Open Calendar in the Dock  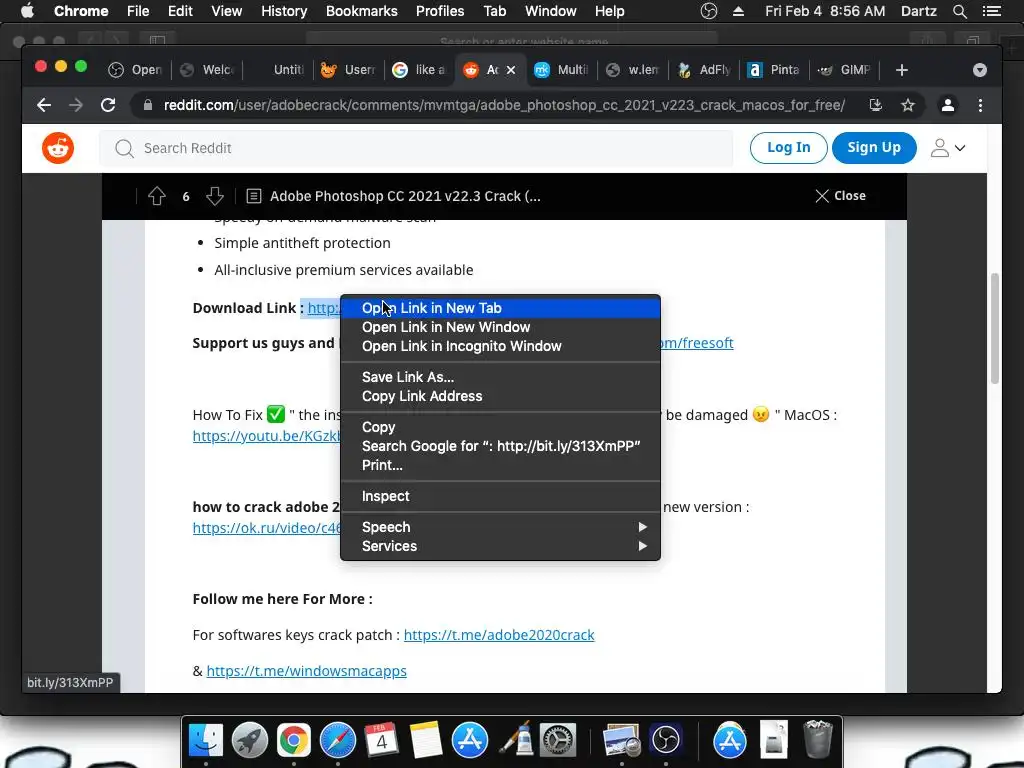pyautogui.click(x=381, y=740)
